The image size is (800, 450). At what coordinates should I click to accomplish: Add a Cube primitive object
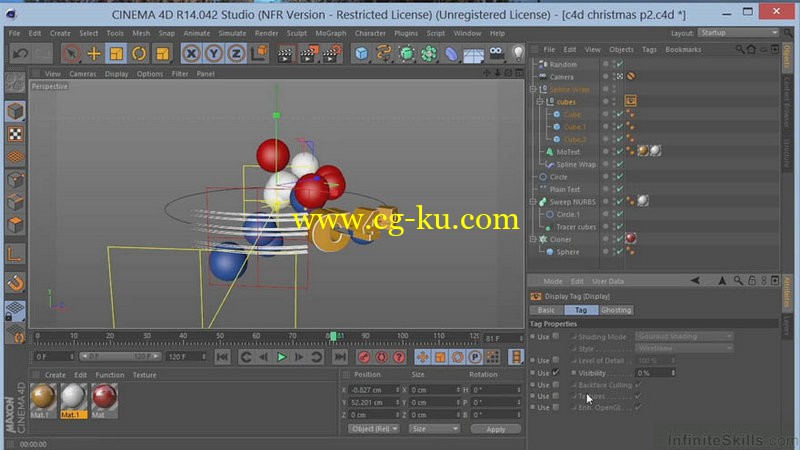pos(361,53)
